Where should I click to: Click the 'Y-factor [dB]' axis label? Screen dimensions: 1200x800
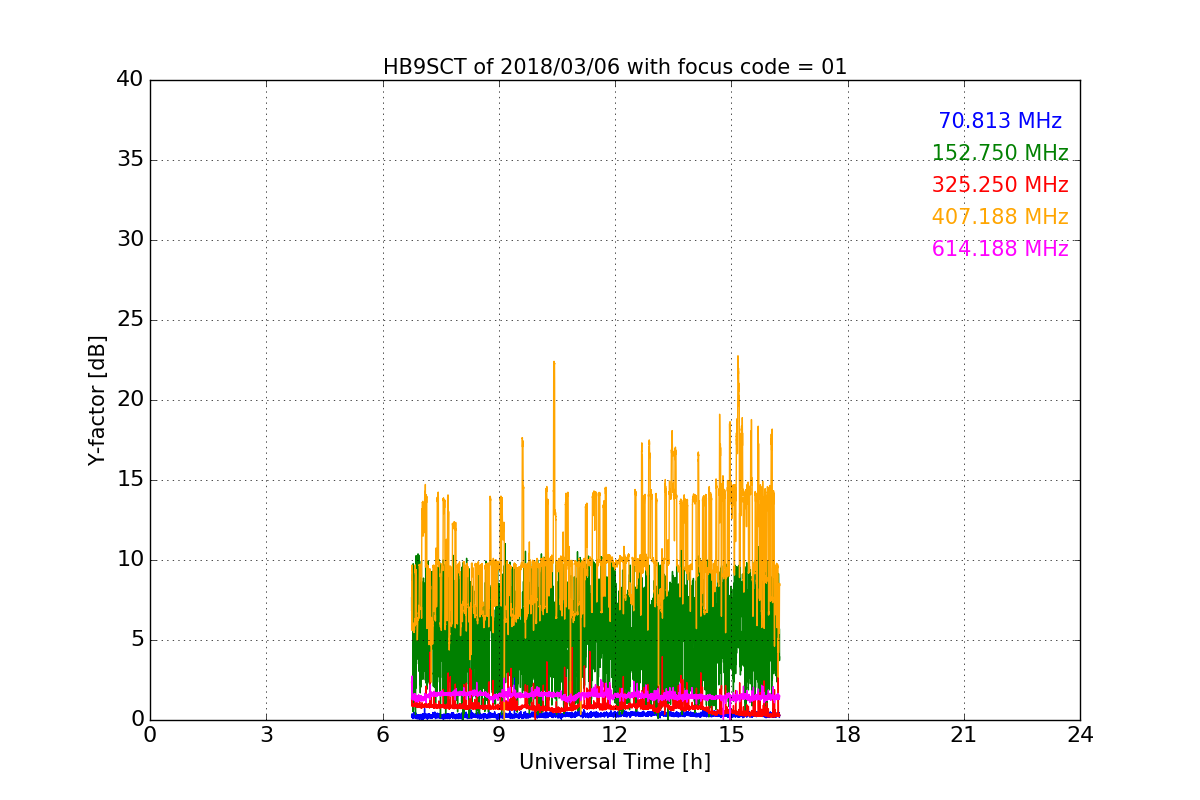click(97, 400)
